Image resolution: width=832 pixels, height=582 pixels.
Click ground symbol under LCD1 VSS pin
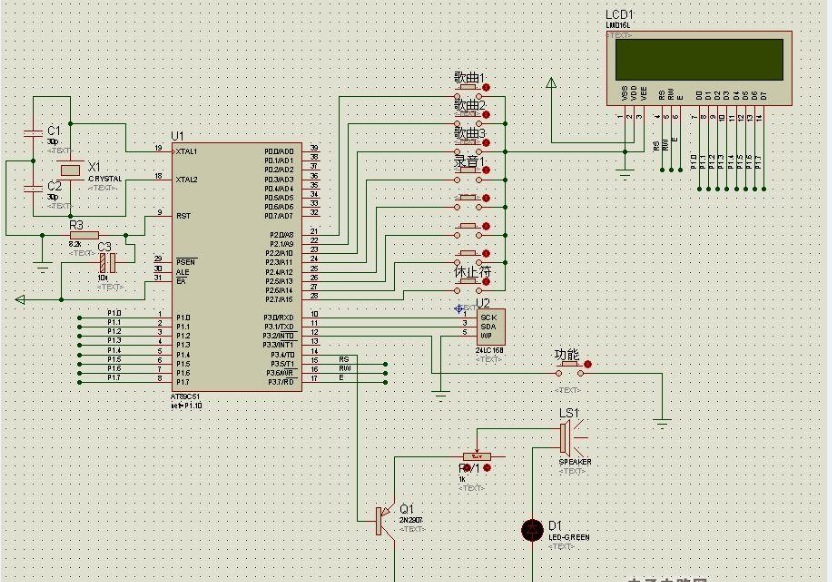click(x=625, y=174)
